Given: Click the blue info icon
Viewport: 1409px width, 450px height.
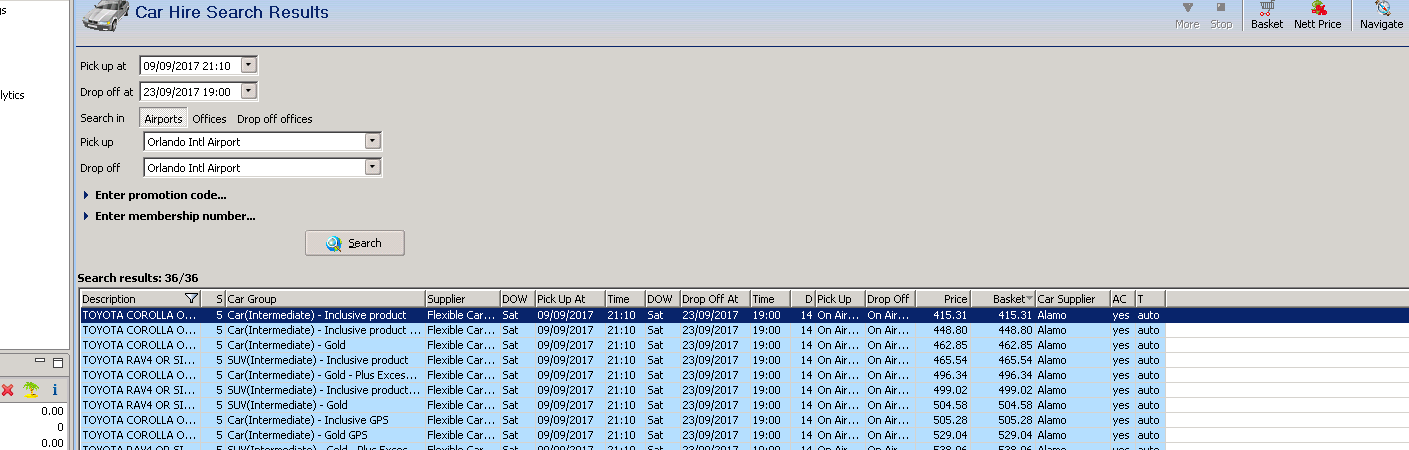Looking at the screenshot, I should pos(55,390).
